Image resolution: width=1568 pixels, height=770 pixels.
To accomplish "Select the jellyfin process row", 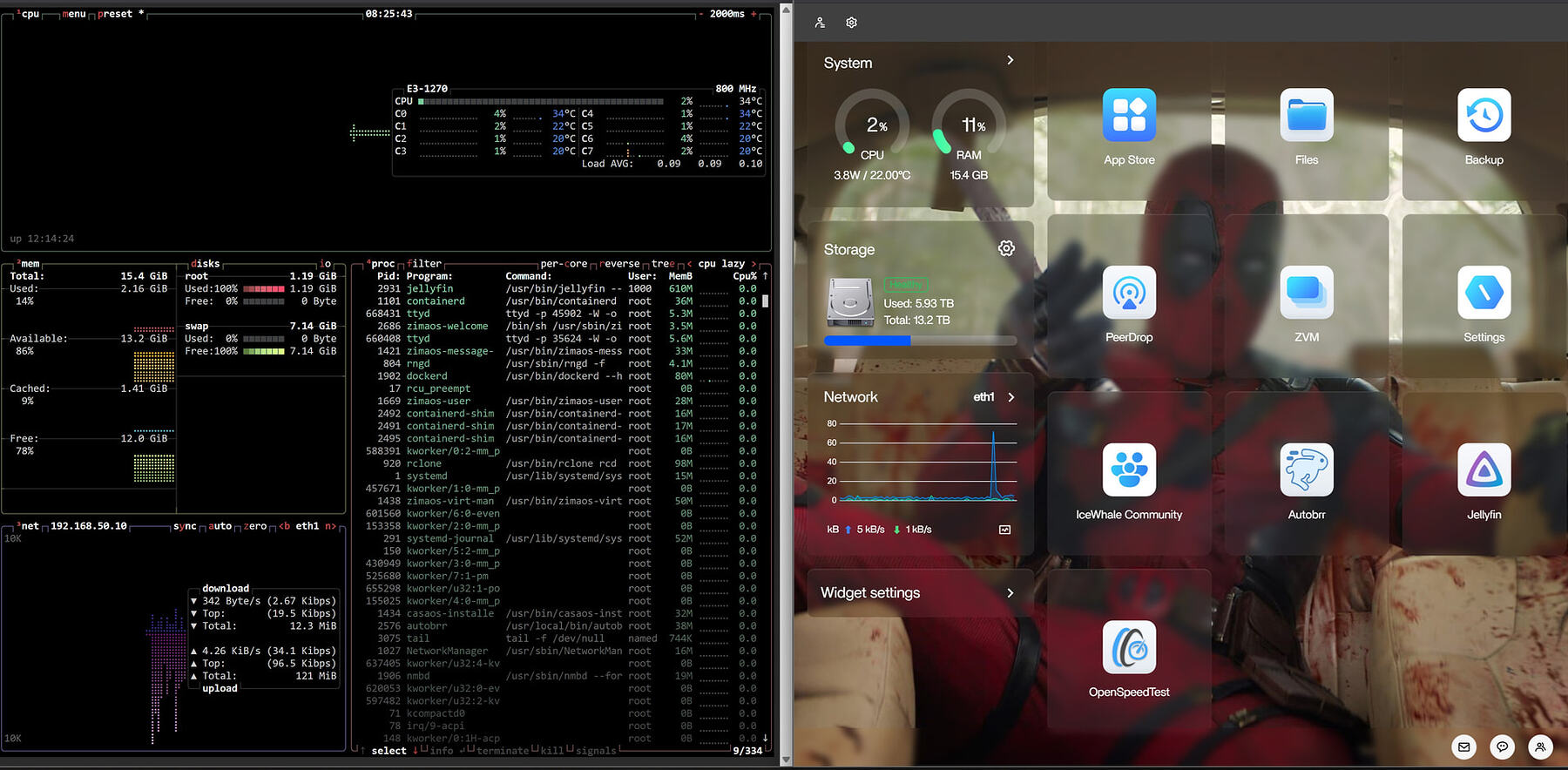I will pos(561,289).
